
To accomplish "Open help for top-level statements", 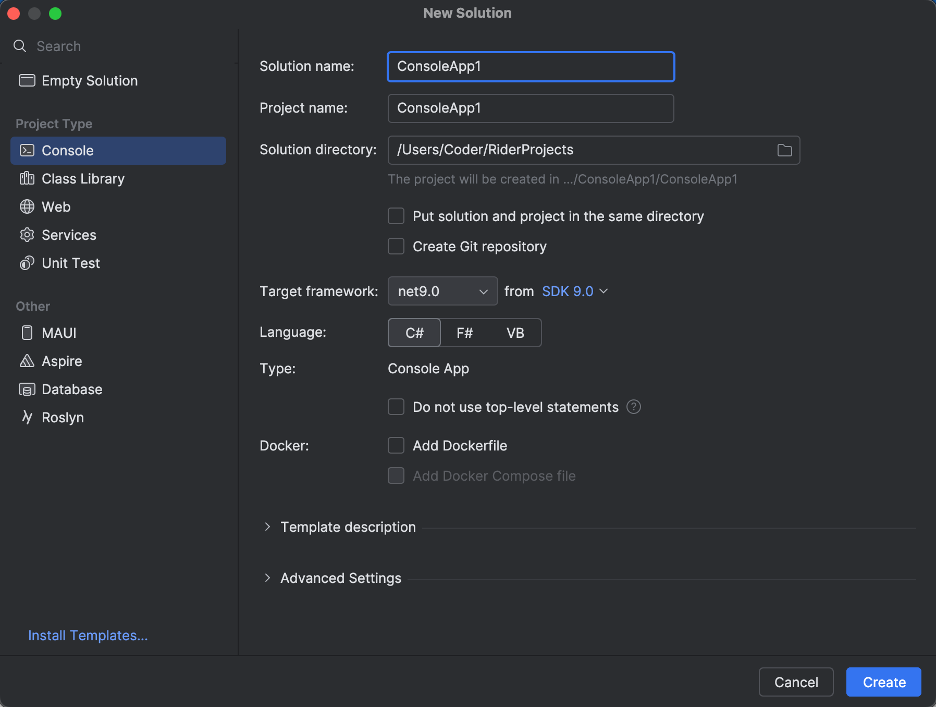I will 633,407.
